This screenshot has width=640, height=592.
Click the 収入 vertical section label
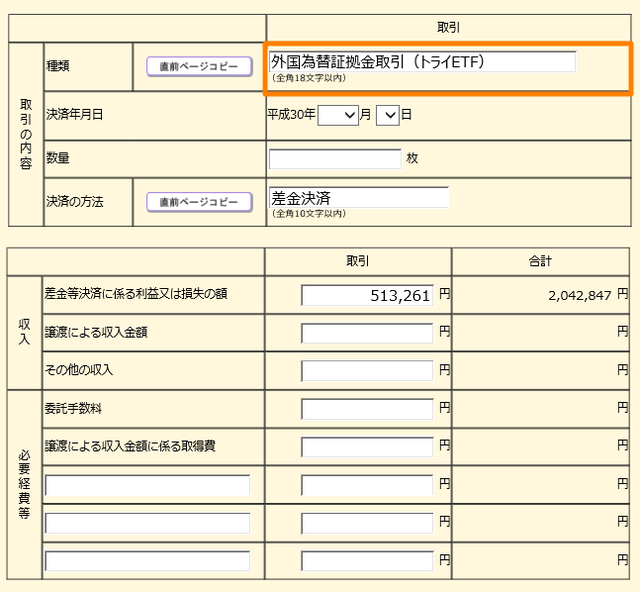click(x=24, y=332)
